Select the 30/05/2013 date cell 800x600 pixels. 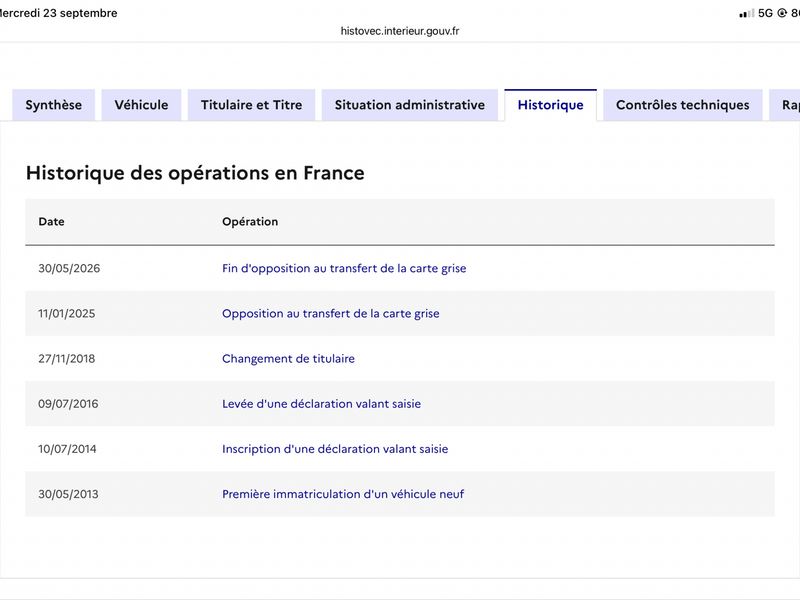tap(68, 494)
